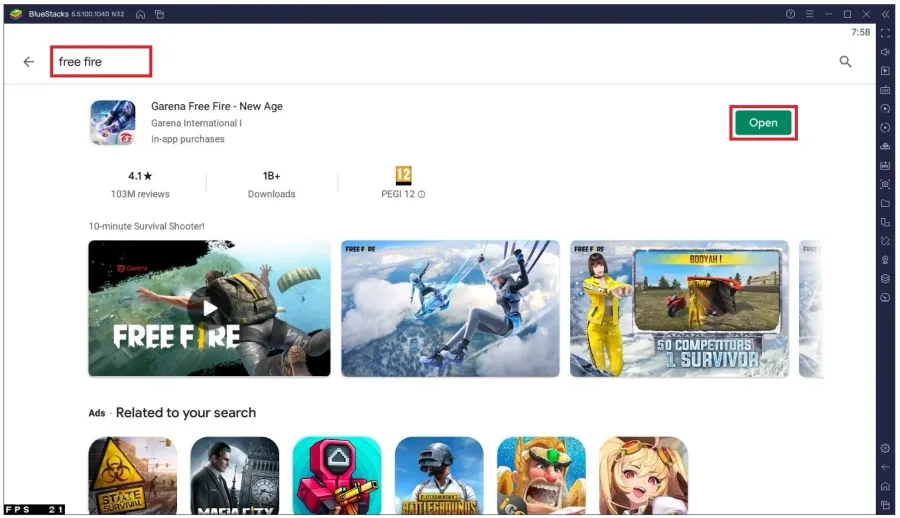This screenshot has width=900, height=518.
Task: Open Garena Free Fire with Open button
Action: [x=763, y=122]
